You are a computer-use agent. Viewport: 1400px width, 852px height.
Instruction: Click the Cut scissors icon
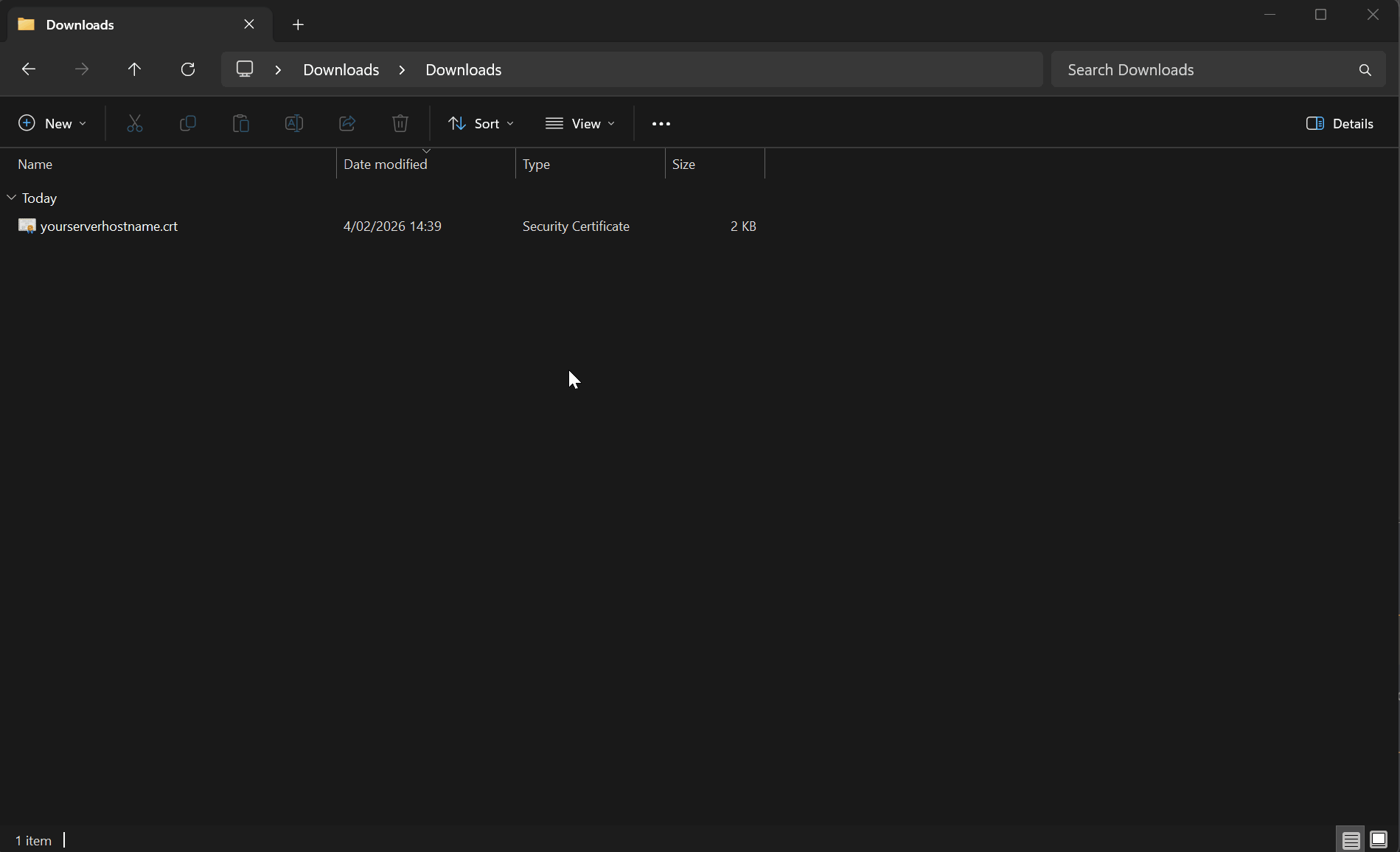pos(135,123)
